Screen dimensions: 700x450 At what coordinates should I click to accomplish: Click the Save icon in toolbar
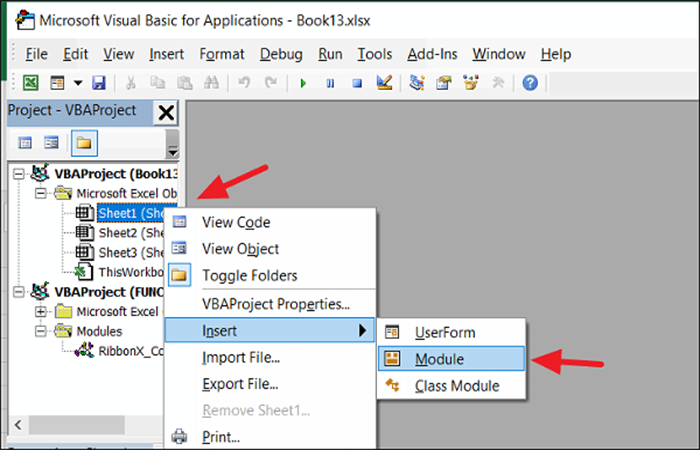coord(99,83)
